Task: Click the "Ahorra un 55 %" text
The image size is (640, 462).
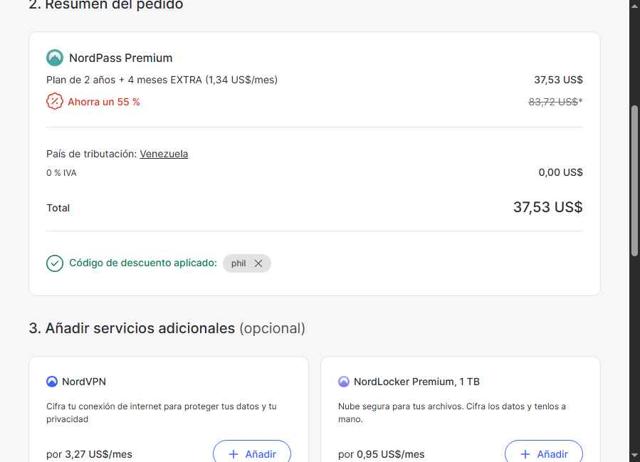Action: [x=104, y=102]
